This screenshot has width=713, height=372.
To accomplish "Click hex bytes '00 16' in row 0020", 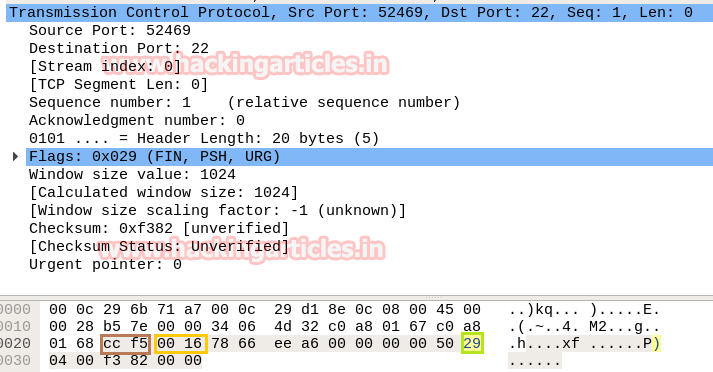I will [x=181, y=343].
